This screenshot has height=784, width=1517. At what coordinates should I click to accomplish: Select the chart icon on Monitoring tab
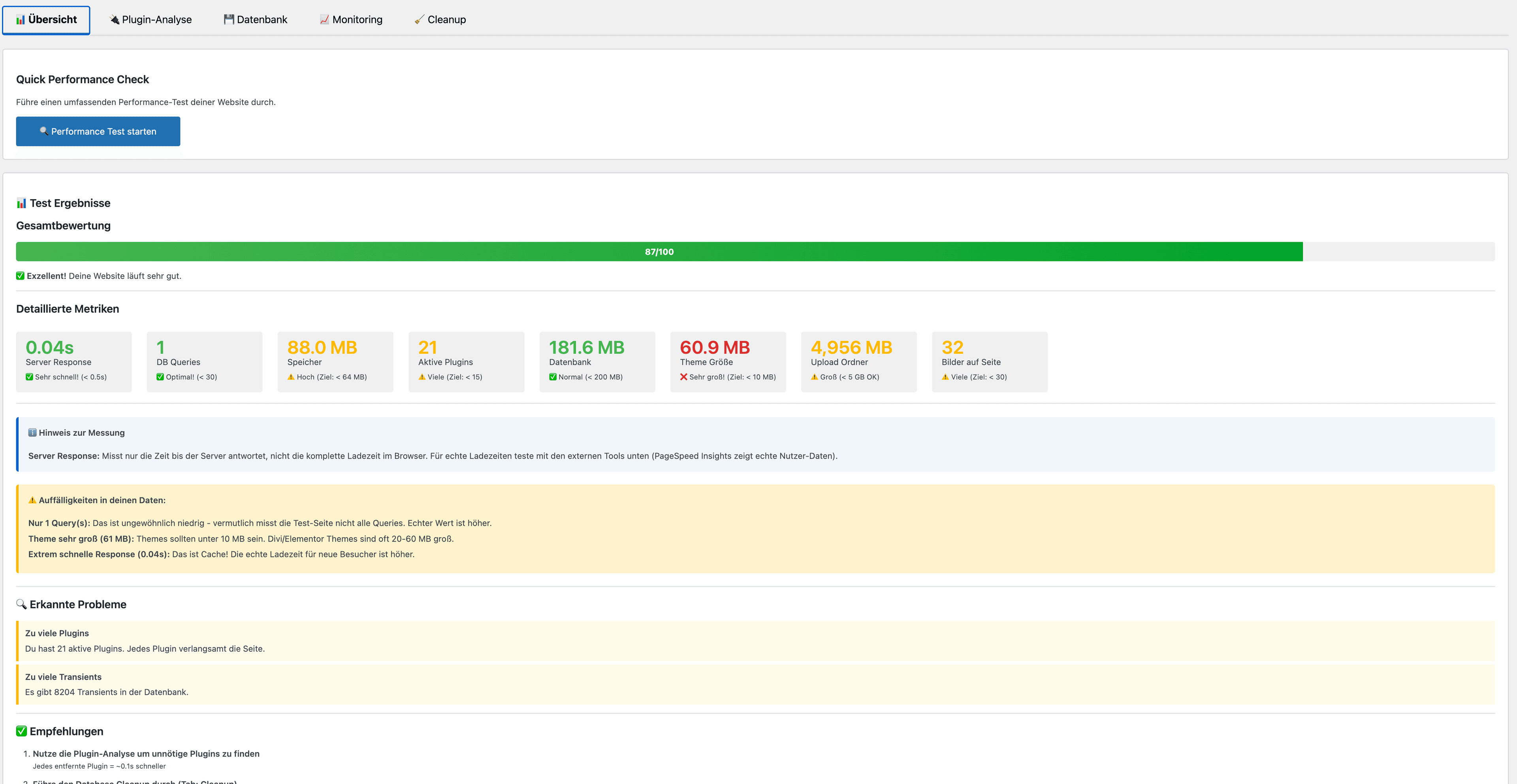[324, 19]
